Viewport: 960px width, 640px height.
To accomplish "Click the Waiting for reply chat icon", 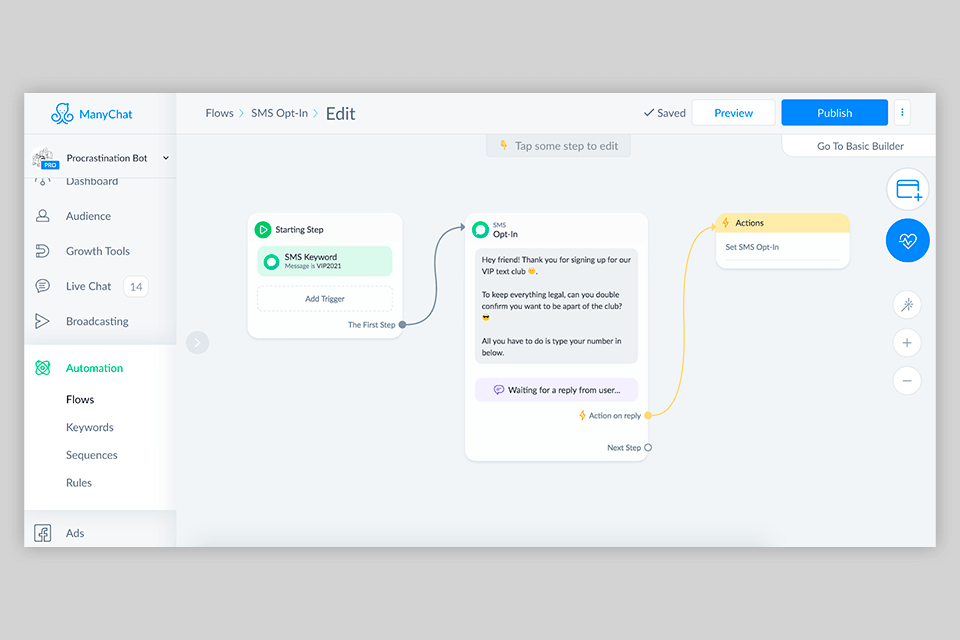I will pos(498,390).
